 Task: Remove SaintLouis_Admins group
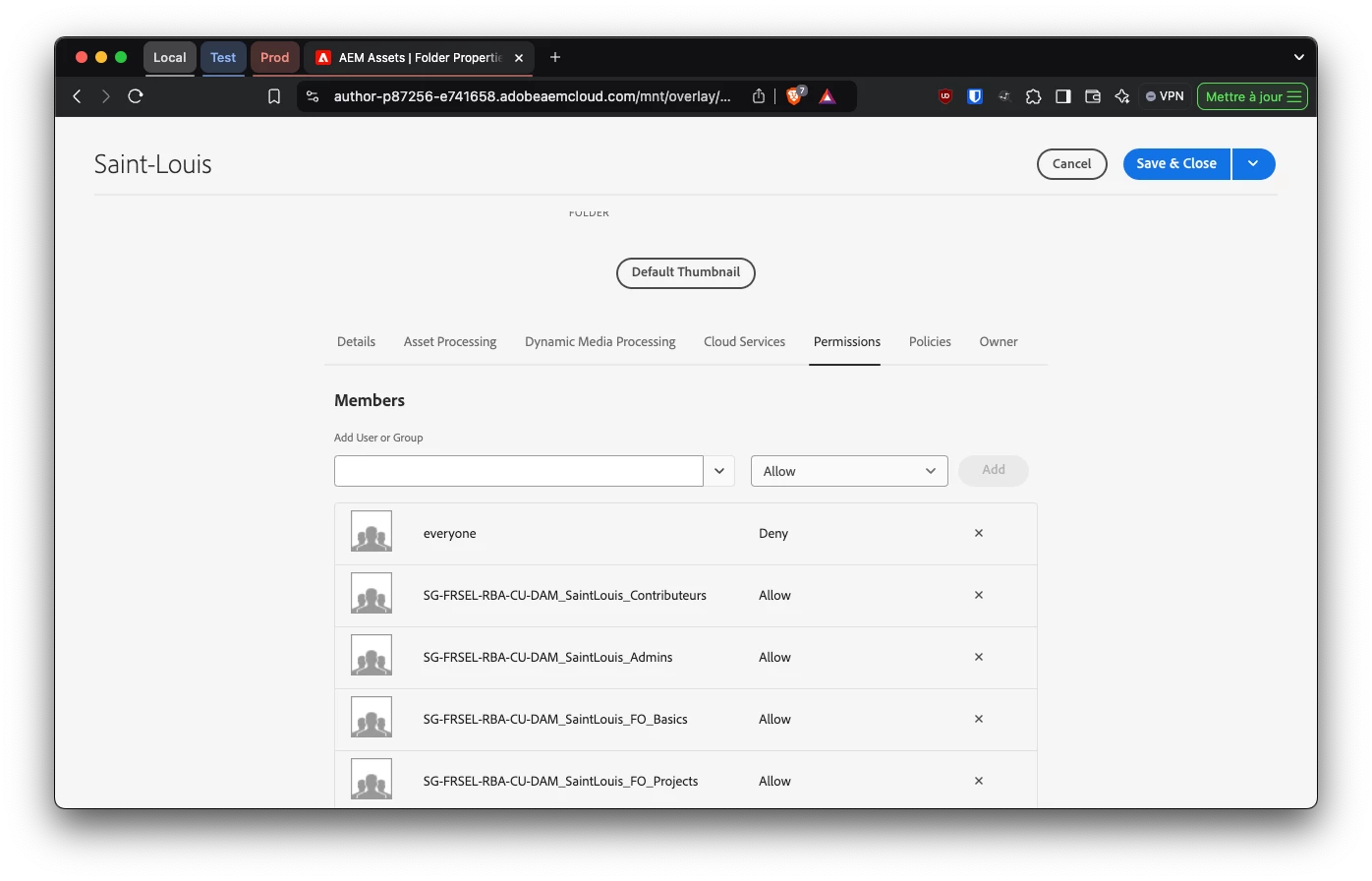click(x=979, y=657)
